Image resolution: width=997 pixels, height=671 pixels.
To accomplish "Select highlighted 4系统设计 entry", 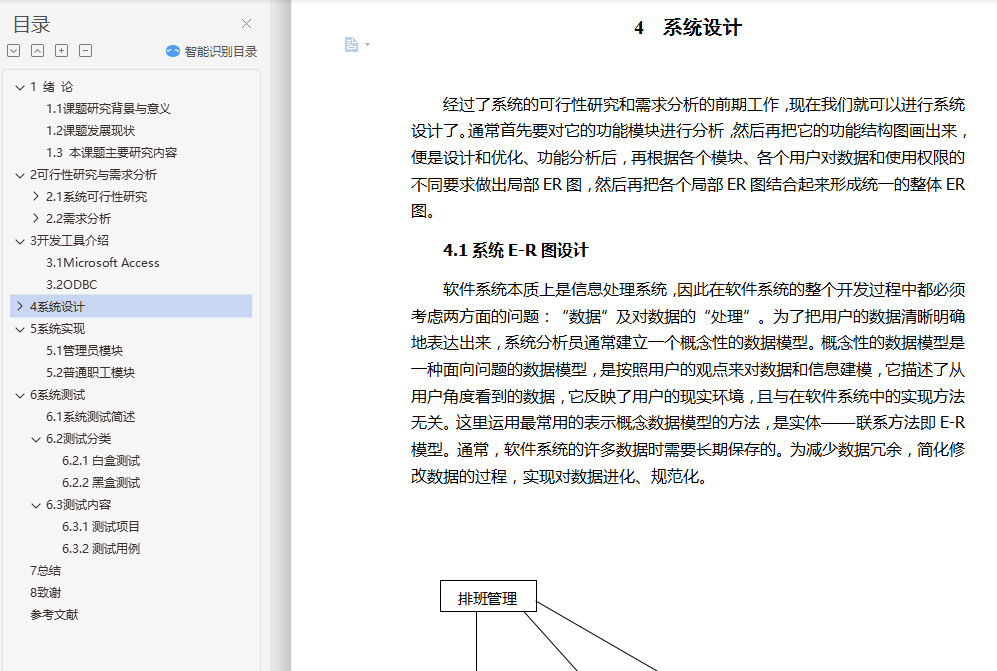I will tap(131, 307).
